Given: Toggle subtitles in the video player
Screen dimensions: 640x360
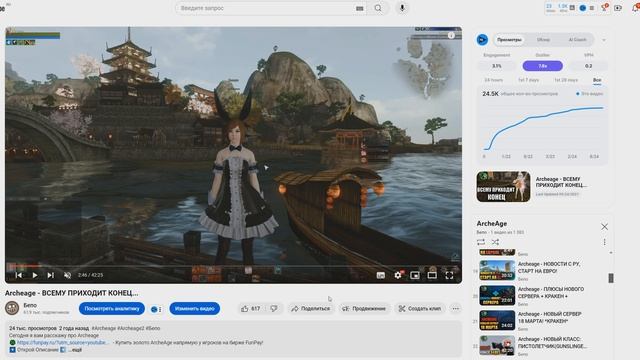Looking at the screenshot, I should point(380,276).
